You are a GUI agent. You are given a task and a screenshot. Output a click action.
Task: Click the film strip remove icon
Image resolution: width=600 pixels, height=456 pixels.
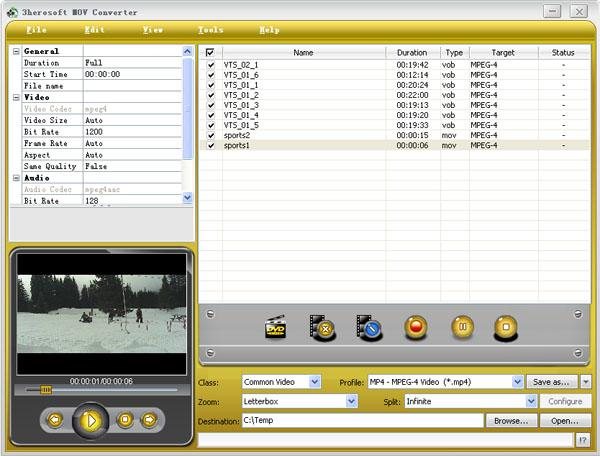[322, 327]
